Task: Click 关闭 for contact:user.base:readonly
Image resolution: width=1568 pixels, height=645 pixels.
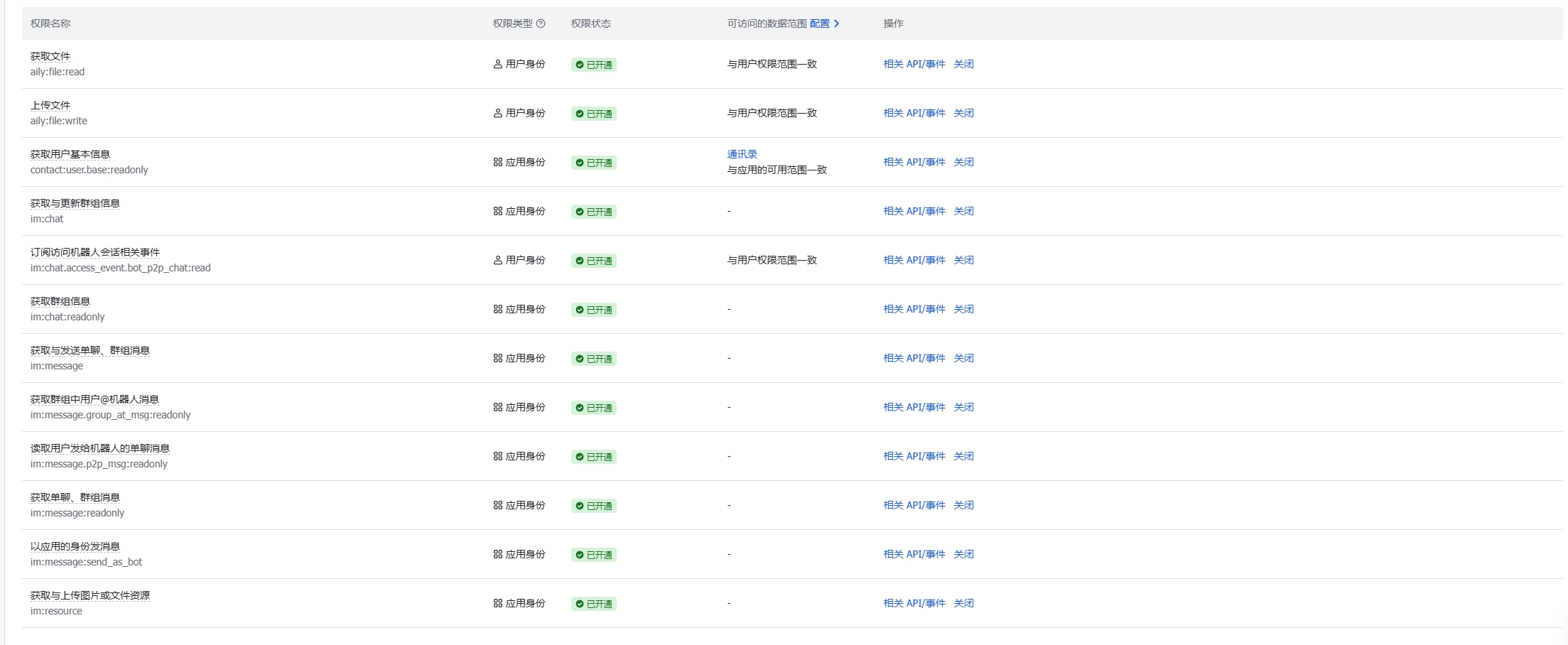Action: pyautogui.click(x=963, y=162)
